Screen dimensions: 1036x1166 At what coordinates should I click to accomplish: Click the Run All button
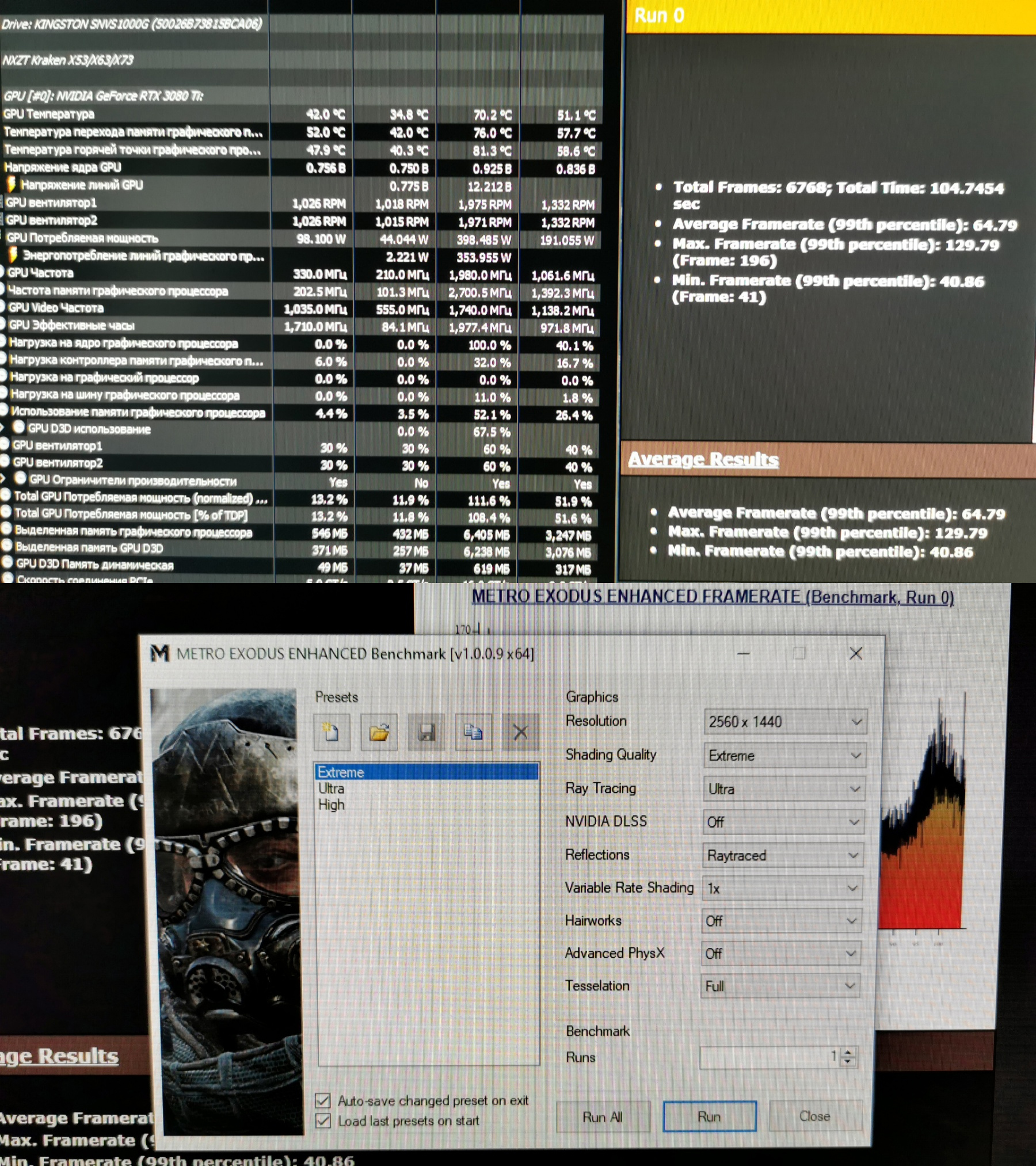click(x=603, y=1117)
